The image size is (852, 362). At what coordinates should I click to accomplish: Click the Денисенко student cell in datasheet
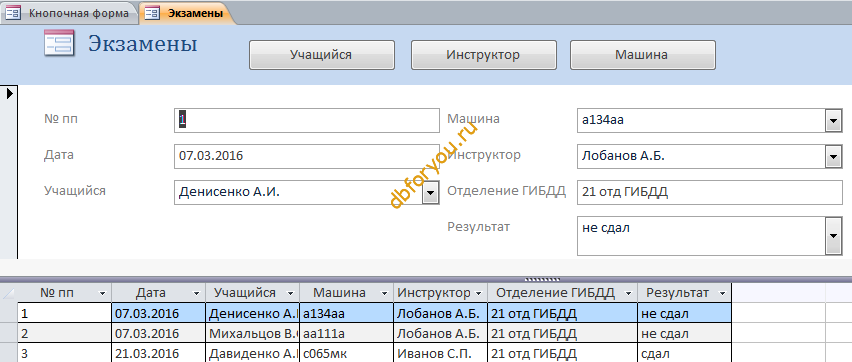click(x=253, y=314)
